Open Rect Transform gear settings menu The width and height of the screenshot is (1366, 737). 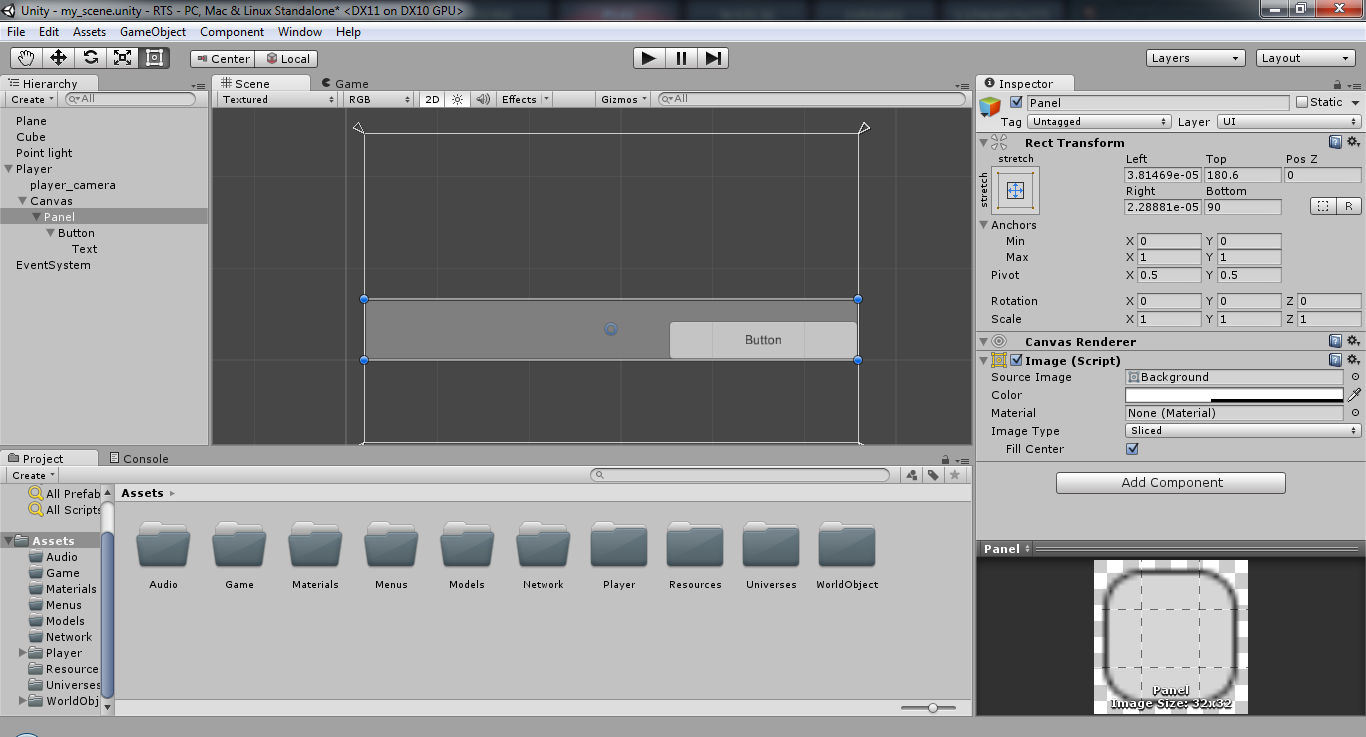[x=1353, y=142]
